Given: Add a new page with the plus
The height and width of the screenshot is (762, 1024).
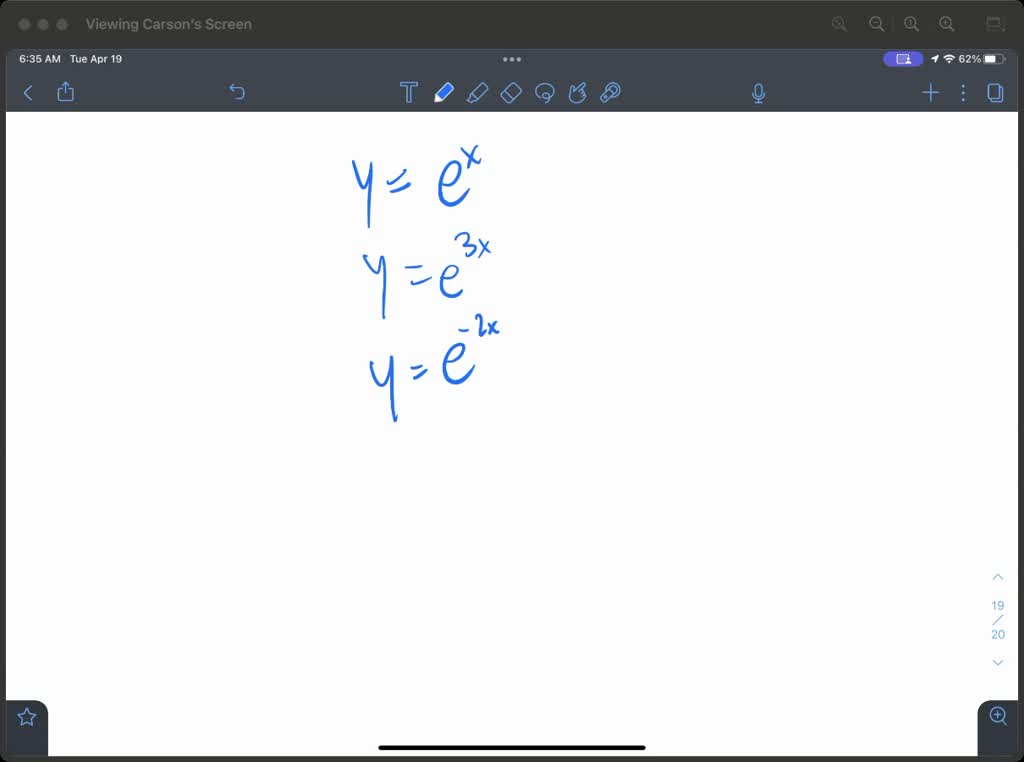Looking at the screenshot, I should click(930, 92).
